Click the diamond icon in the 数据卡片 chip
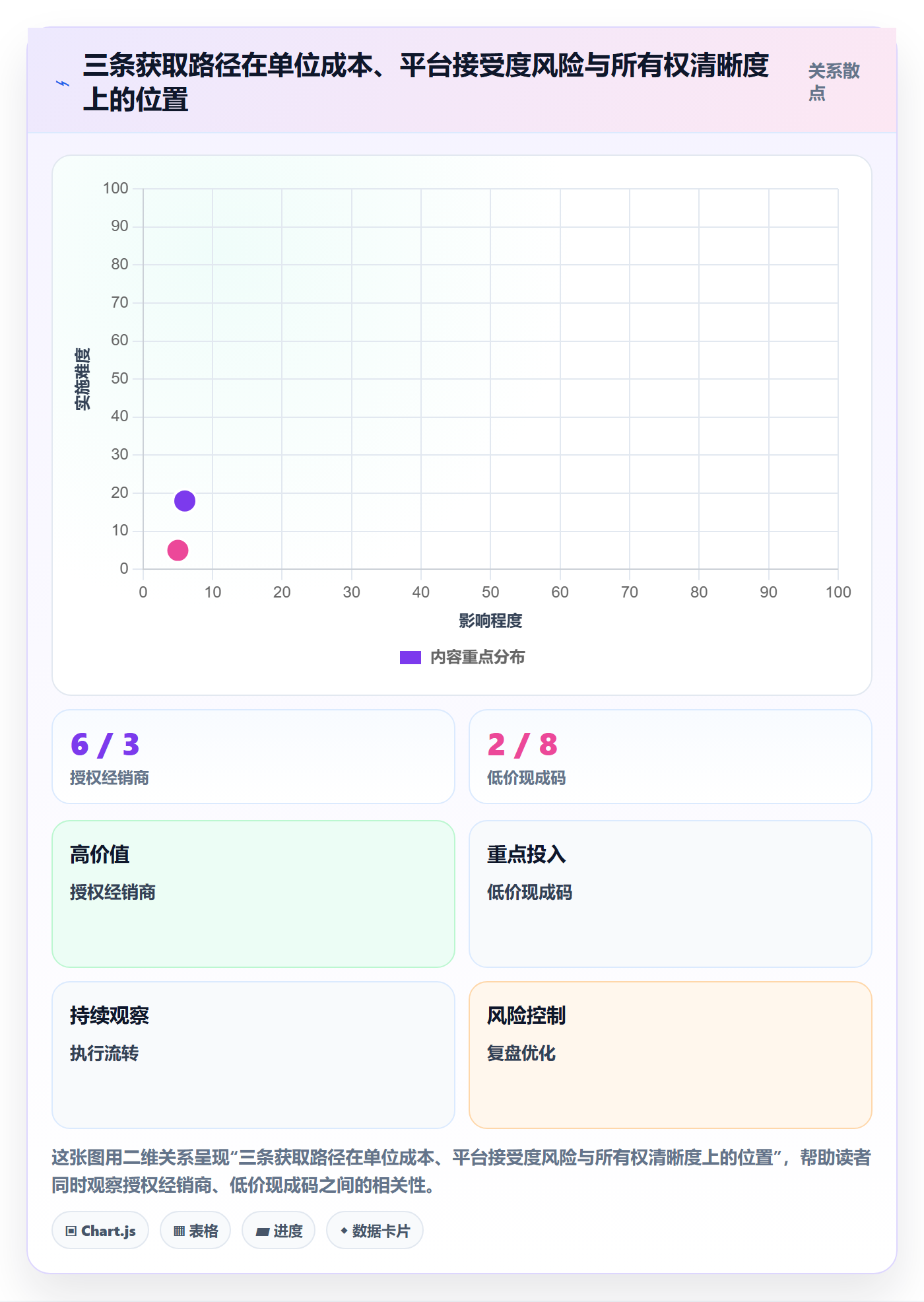 point(344,1231)
